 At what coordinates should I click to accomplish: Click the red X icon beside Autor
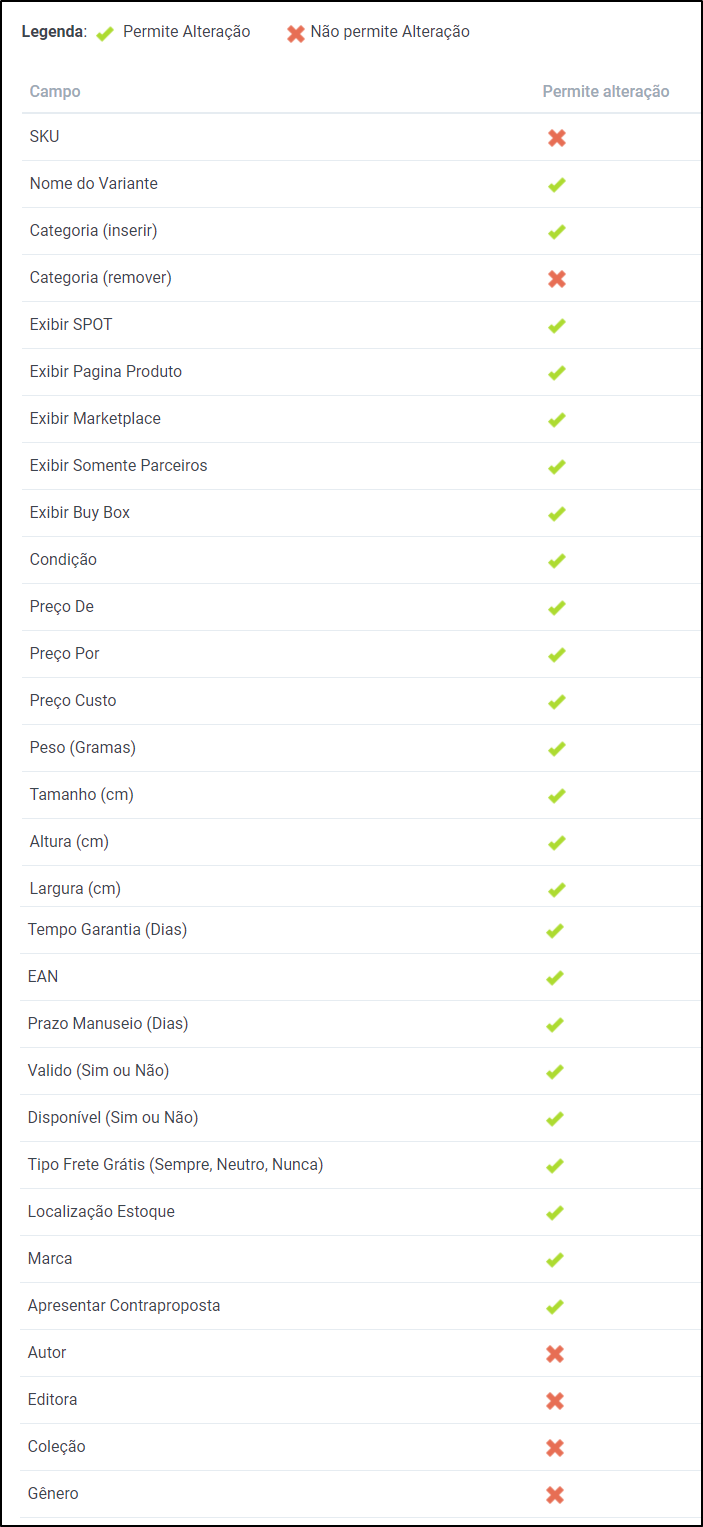(x=555, y=1354)
